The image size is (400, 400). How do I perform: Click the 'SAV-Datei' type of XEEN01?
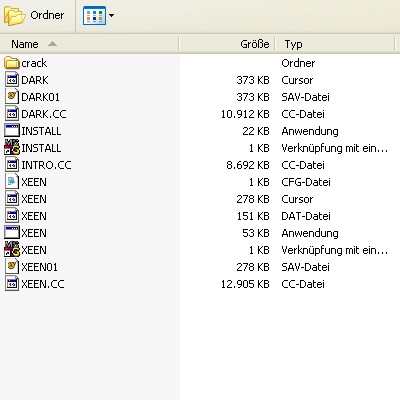[305, 267]
